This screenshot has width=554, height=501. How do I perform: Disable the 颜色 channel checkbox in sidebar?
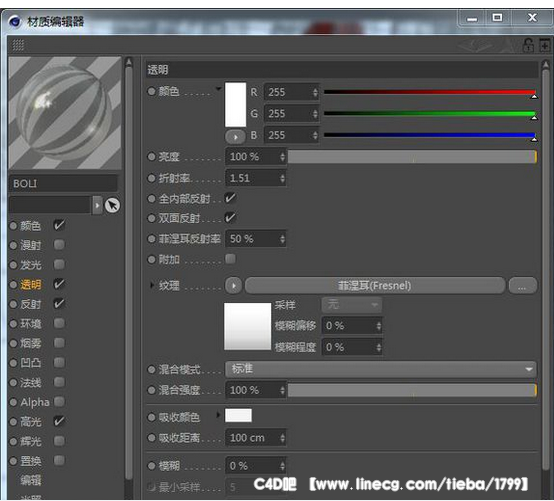pyautogui.click(x=59, y=225)
